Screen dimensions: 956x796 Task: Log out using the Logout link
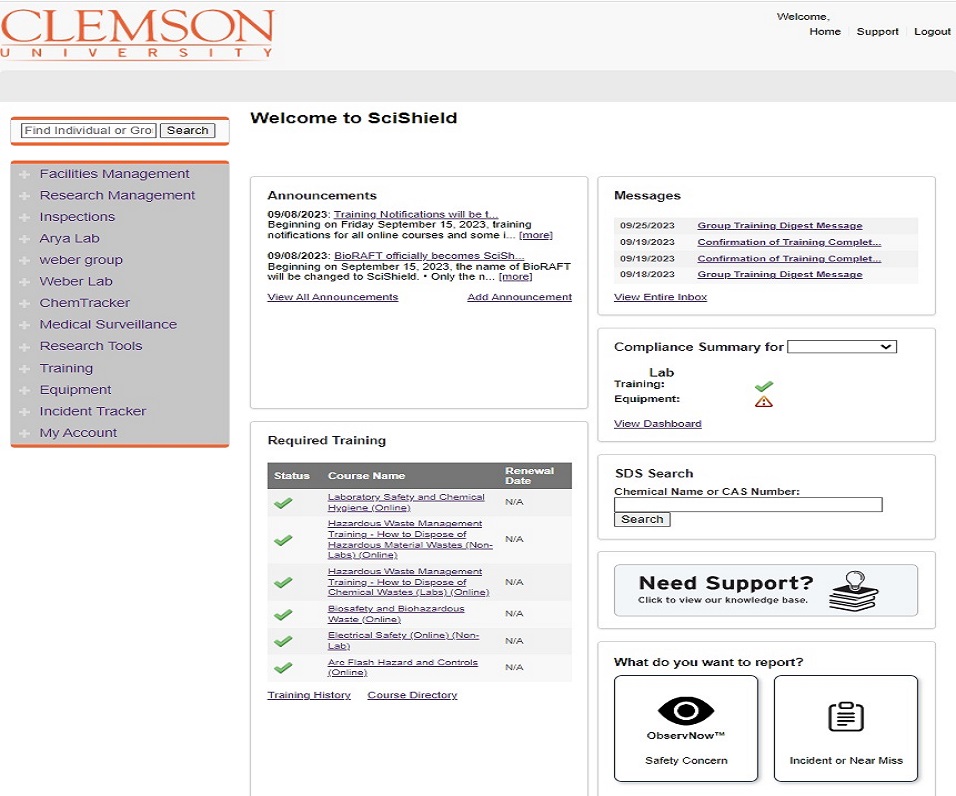tap(932, 32)
